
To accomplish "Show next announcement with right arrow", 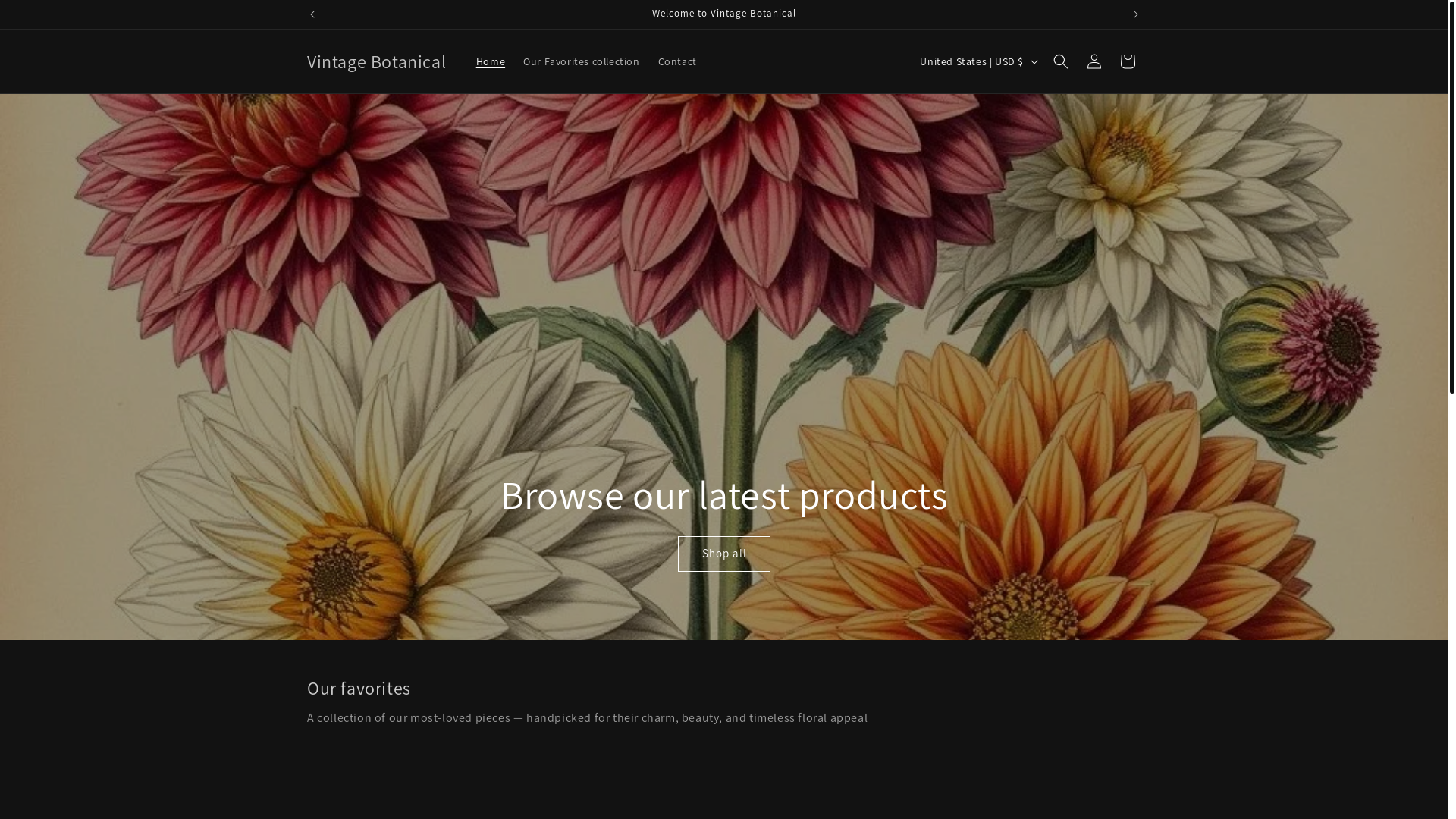I will coord(1135,14).
